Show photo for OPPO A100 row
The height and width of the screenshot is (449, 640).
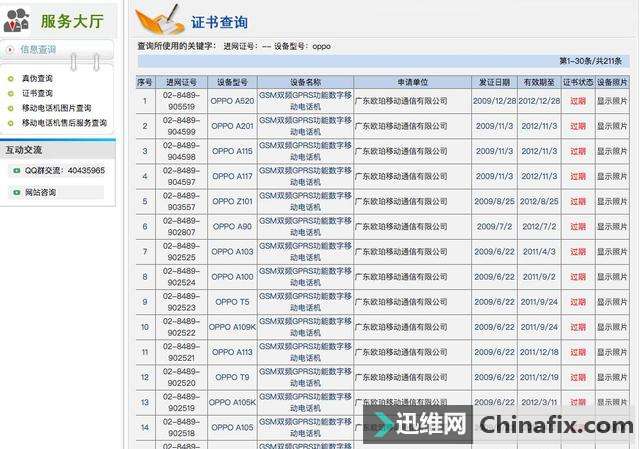click(612, 277)
